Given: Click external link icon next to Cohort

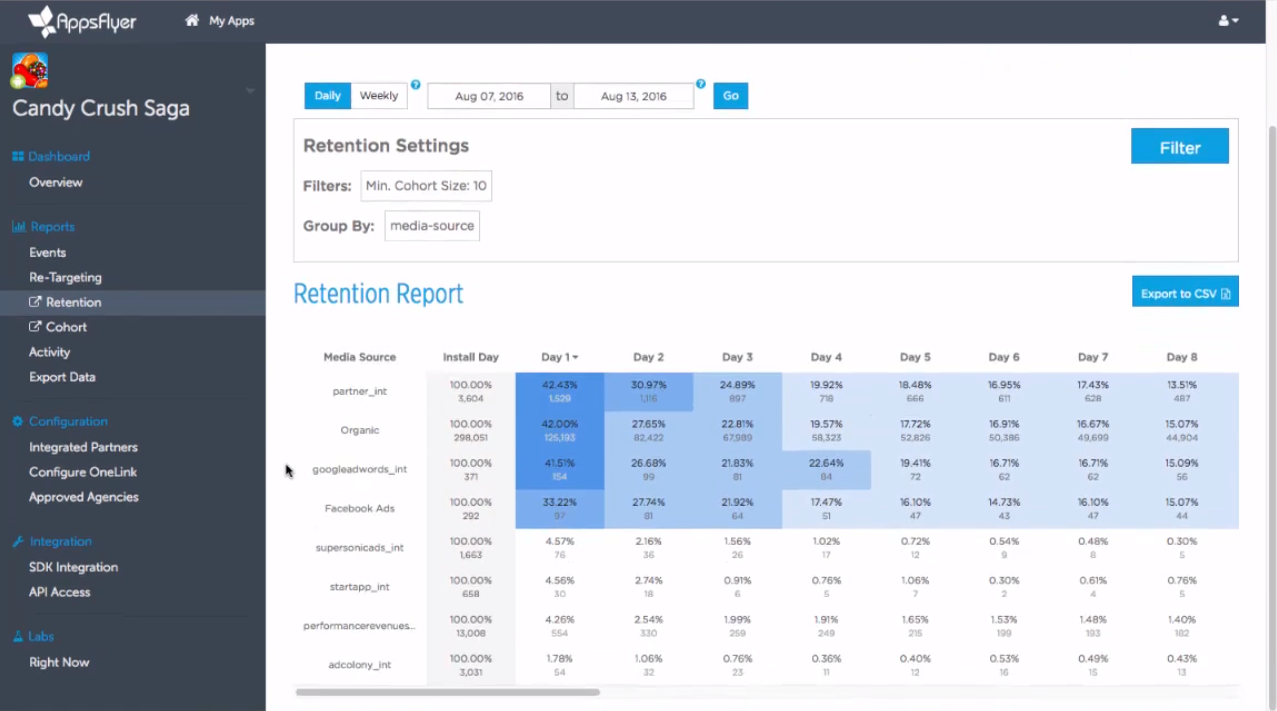Looking at the screenshot, I should tap(35, 327).
